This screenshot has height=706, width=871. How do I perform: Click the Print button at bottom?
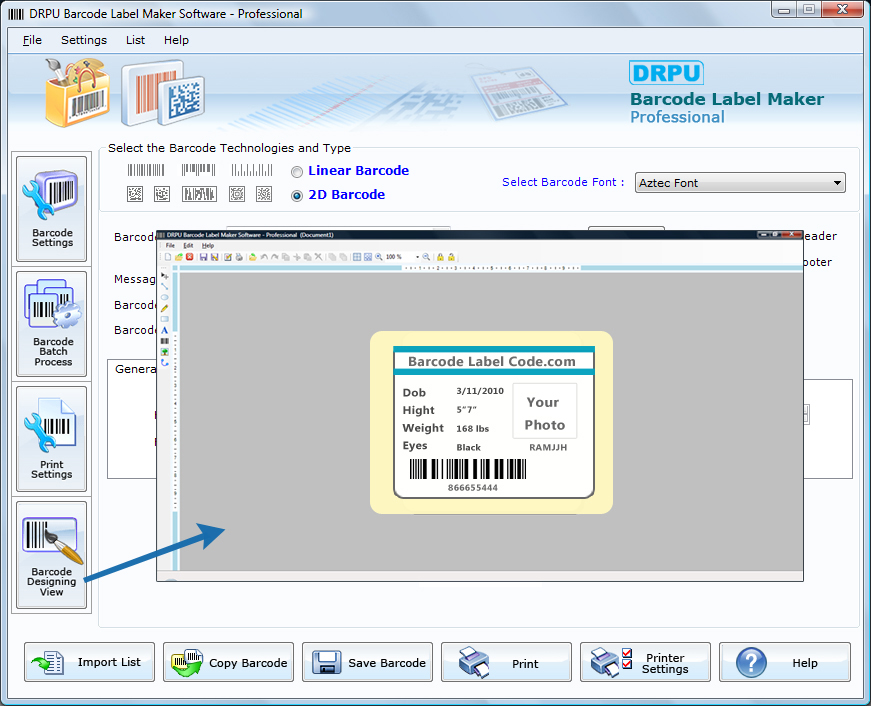pos(506,662)
